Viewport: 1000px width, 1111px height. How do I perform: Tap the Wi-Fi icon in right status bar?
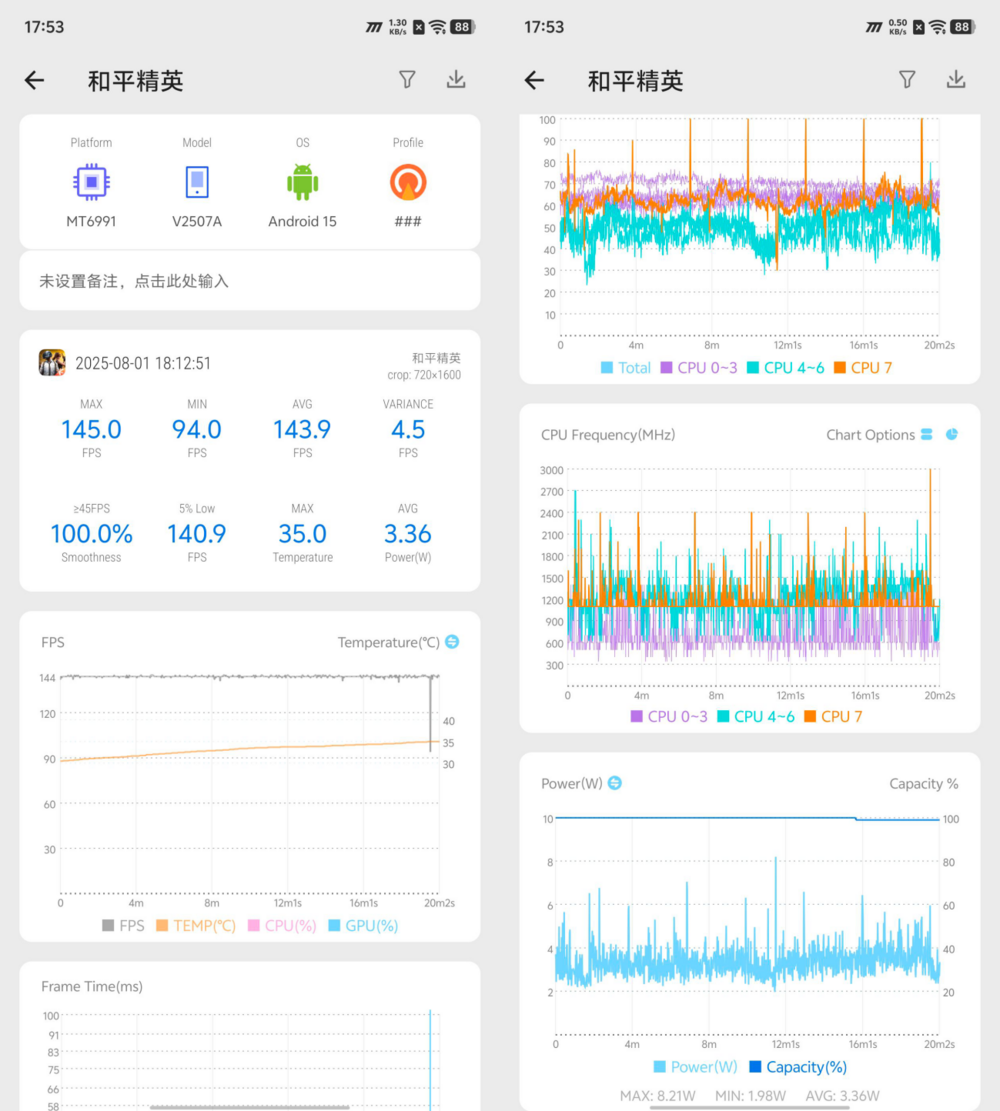[938, 27]
